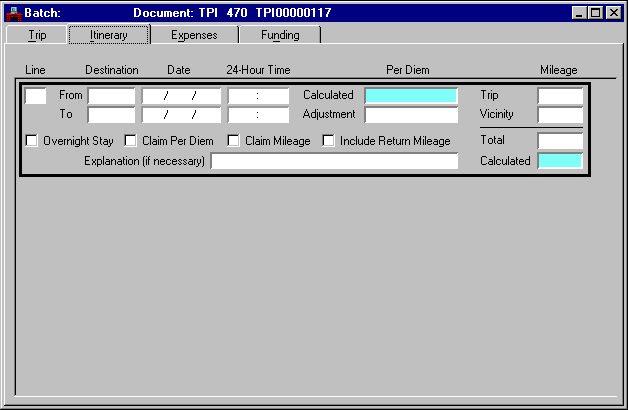This screenshot has height=410, width=628.
Task: Select the Funding tab
Action: (x=280, y=35)
